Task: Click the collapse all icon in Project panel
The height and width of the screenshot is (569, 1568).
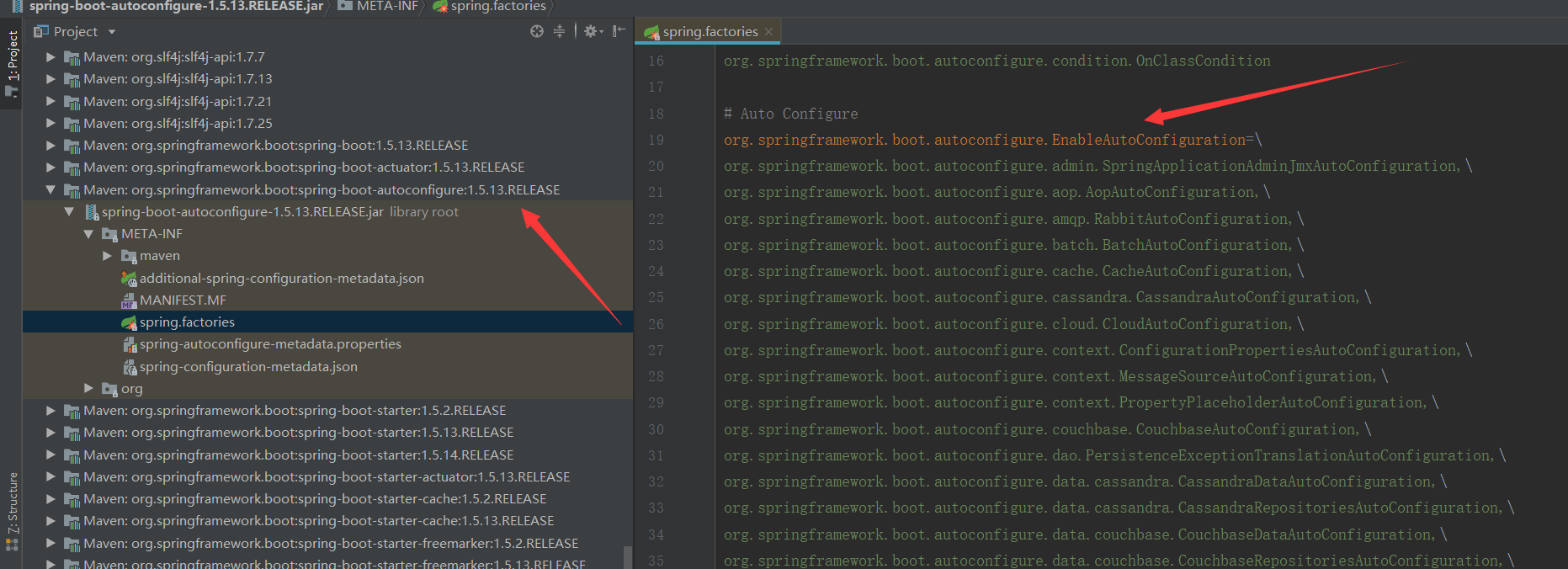Action: pyautogui.click(x=559, y=31)
